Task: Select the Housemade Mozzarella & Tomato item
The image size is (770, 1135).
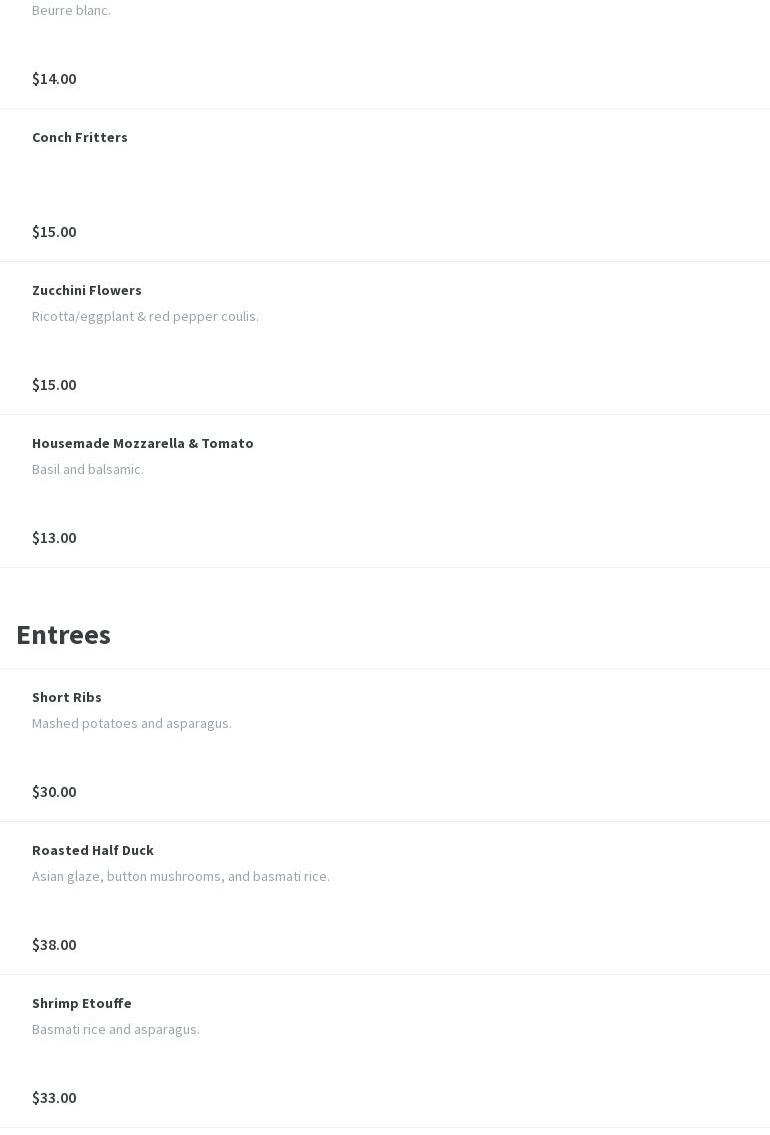Action: point(143,443)
